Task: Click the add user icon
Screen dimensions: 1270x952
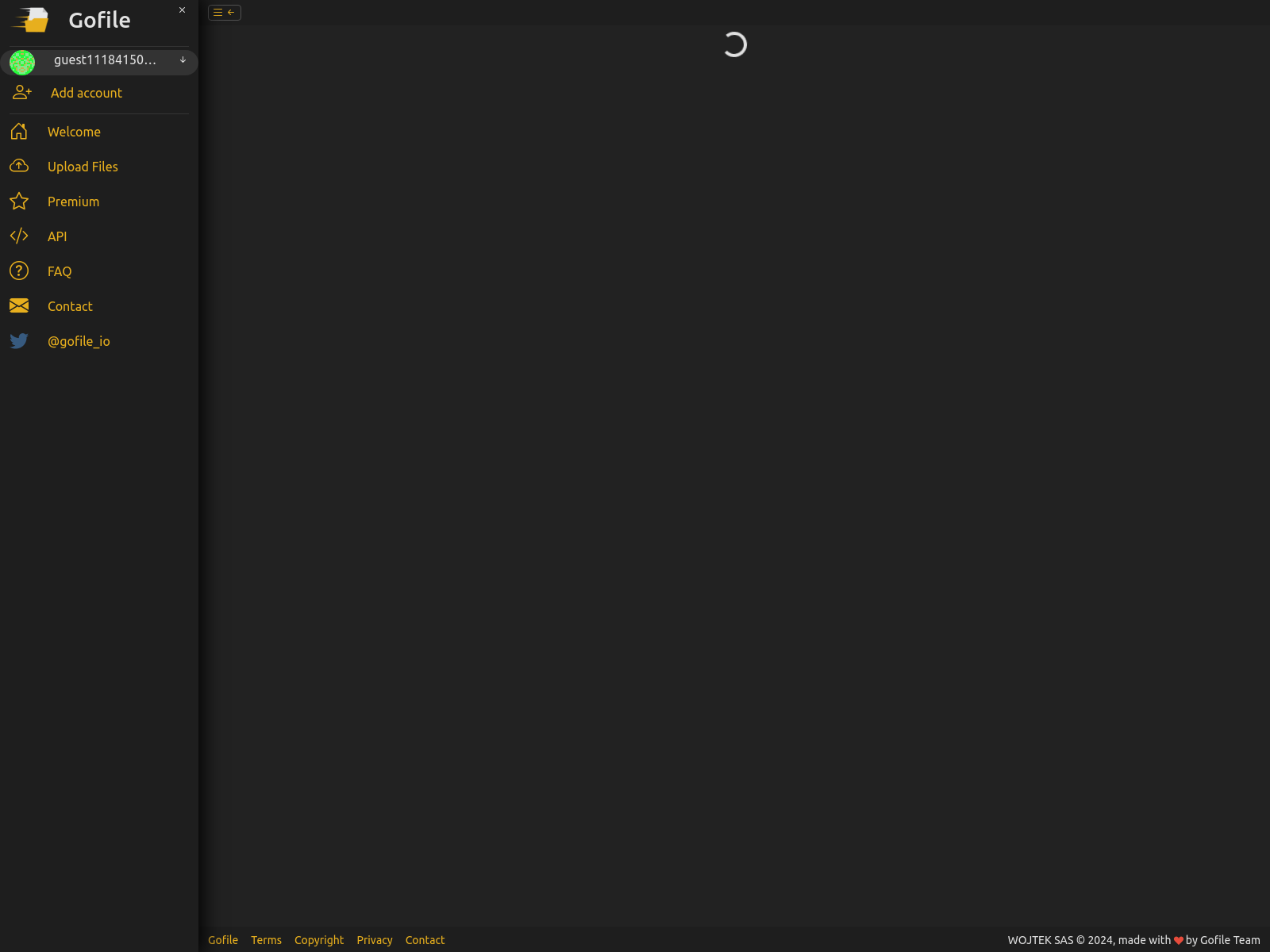Action: [22, 93]
